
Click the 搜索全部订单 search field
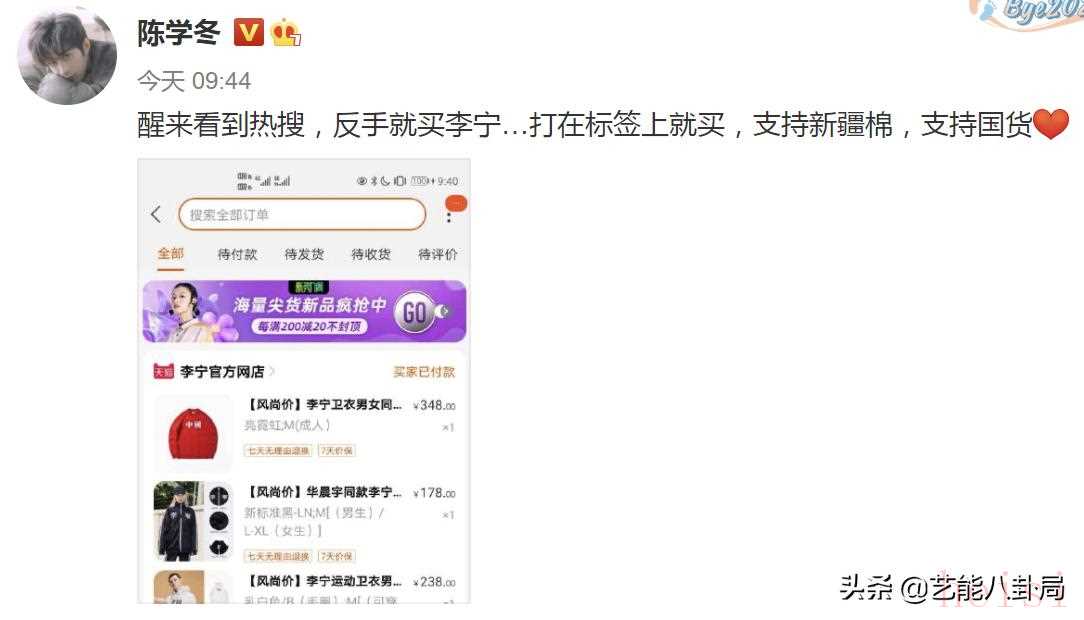(x=302, y=214)
